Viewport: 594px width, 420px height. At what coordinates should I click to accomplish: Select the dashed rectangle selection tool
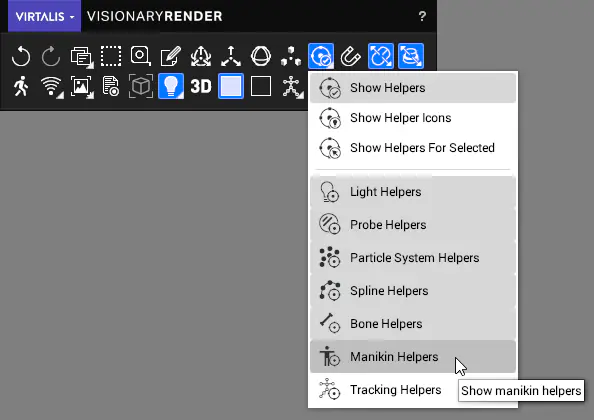click(x=111, y=56)
